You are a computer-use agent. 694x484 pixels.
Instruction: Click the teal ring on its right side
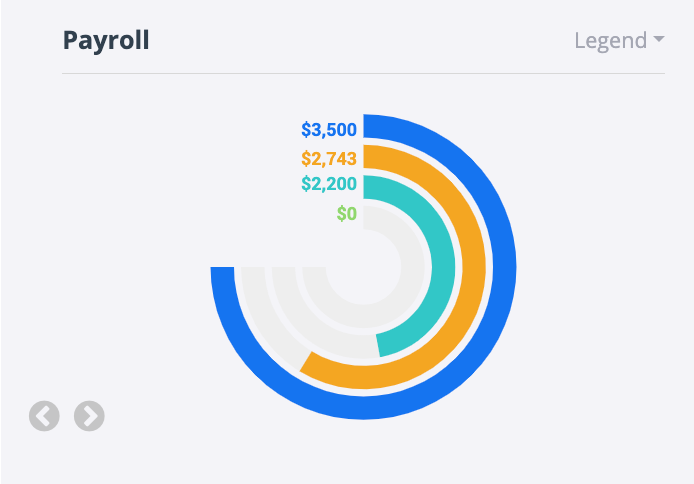pos(444,267)
